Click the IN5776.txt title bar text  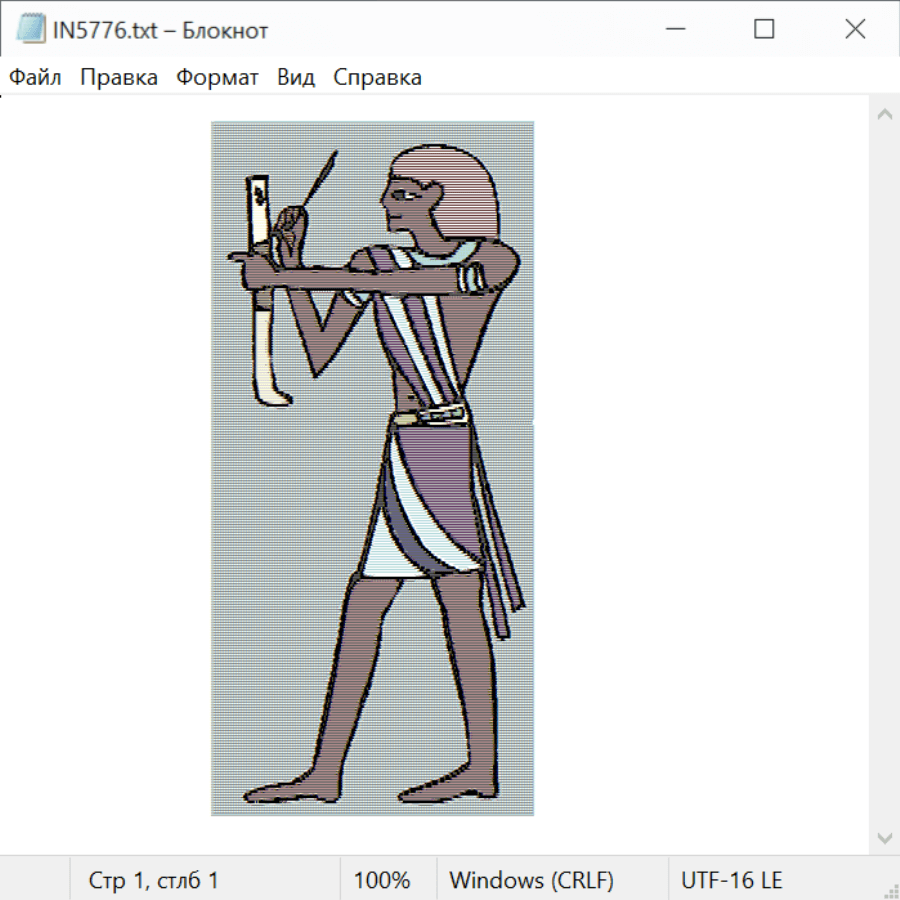pos(159,31)
